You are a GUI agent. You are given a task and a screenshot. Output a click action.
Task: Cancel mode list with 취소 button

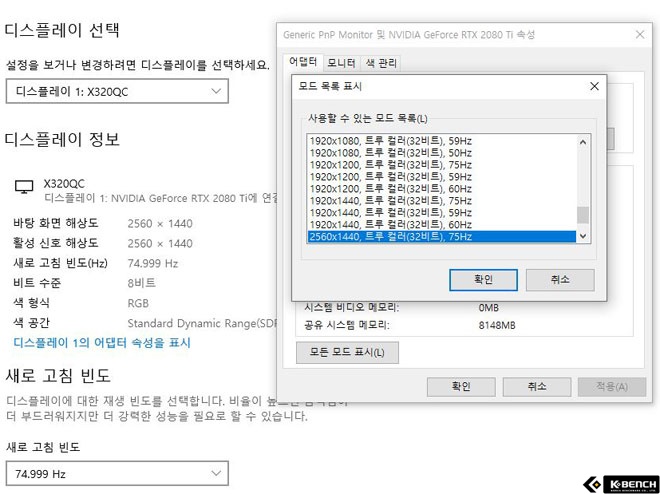click(560, 280)
